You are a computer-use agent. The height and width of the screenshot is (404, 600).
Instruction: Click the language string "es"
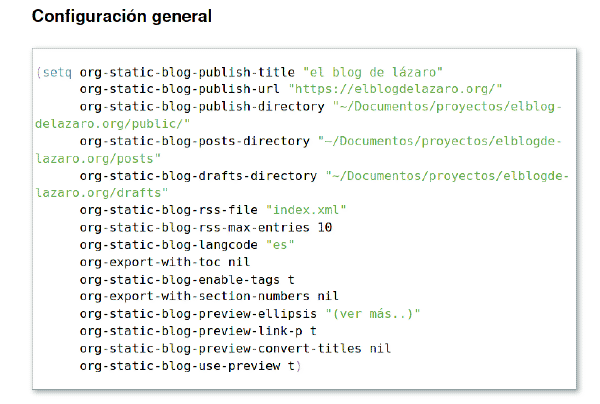[x=280, y=245]
